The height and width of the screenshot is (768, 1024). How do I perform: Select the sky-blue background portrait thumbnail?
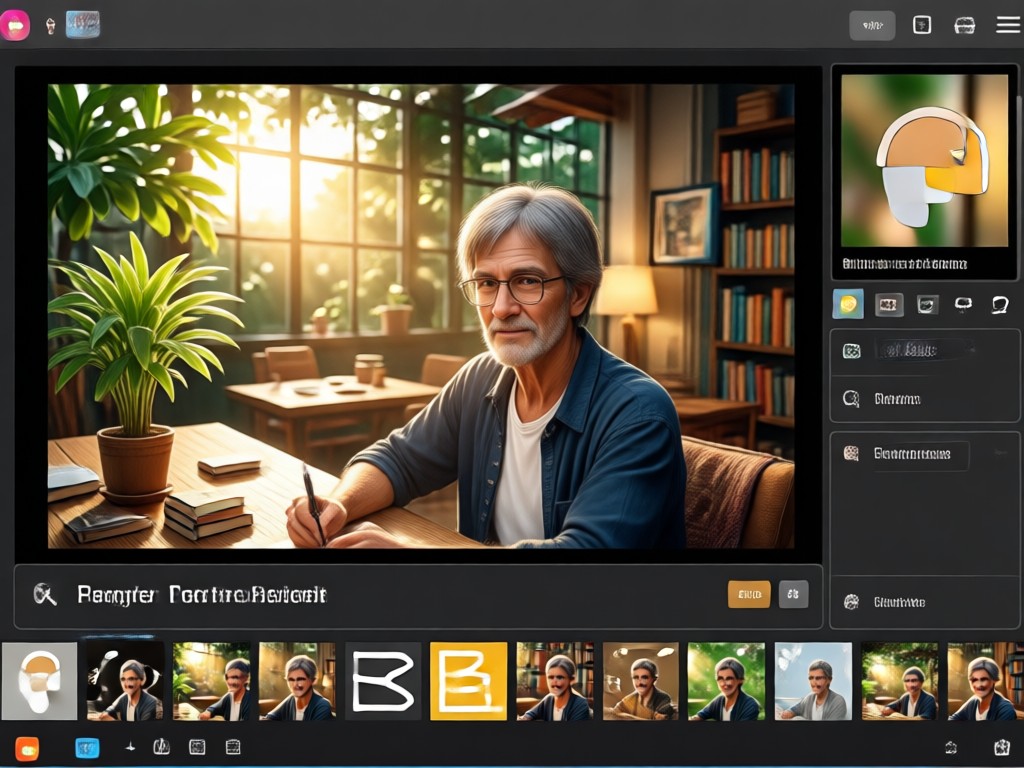813,681
